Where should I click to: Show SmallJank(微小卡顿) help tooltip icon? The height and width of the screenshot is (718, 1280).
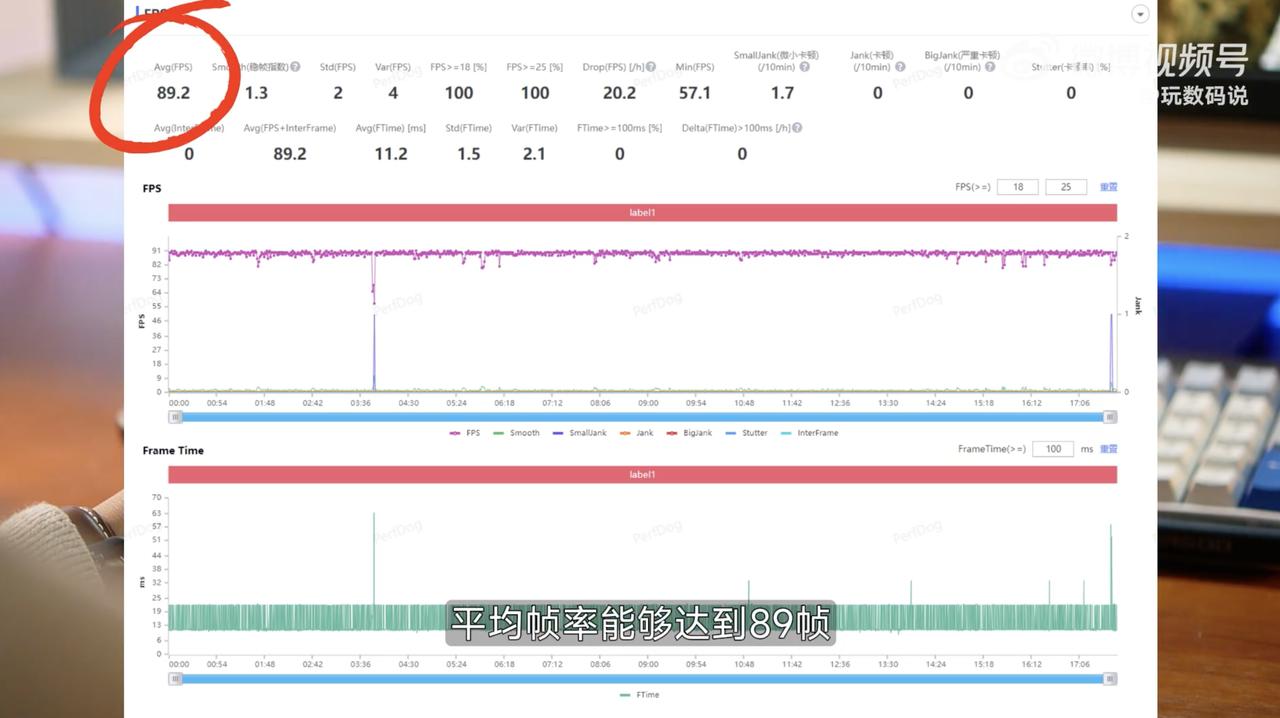(x=805, y=67)
